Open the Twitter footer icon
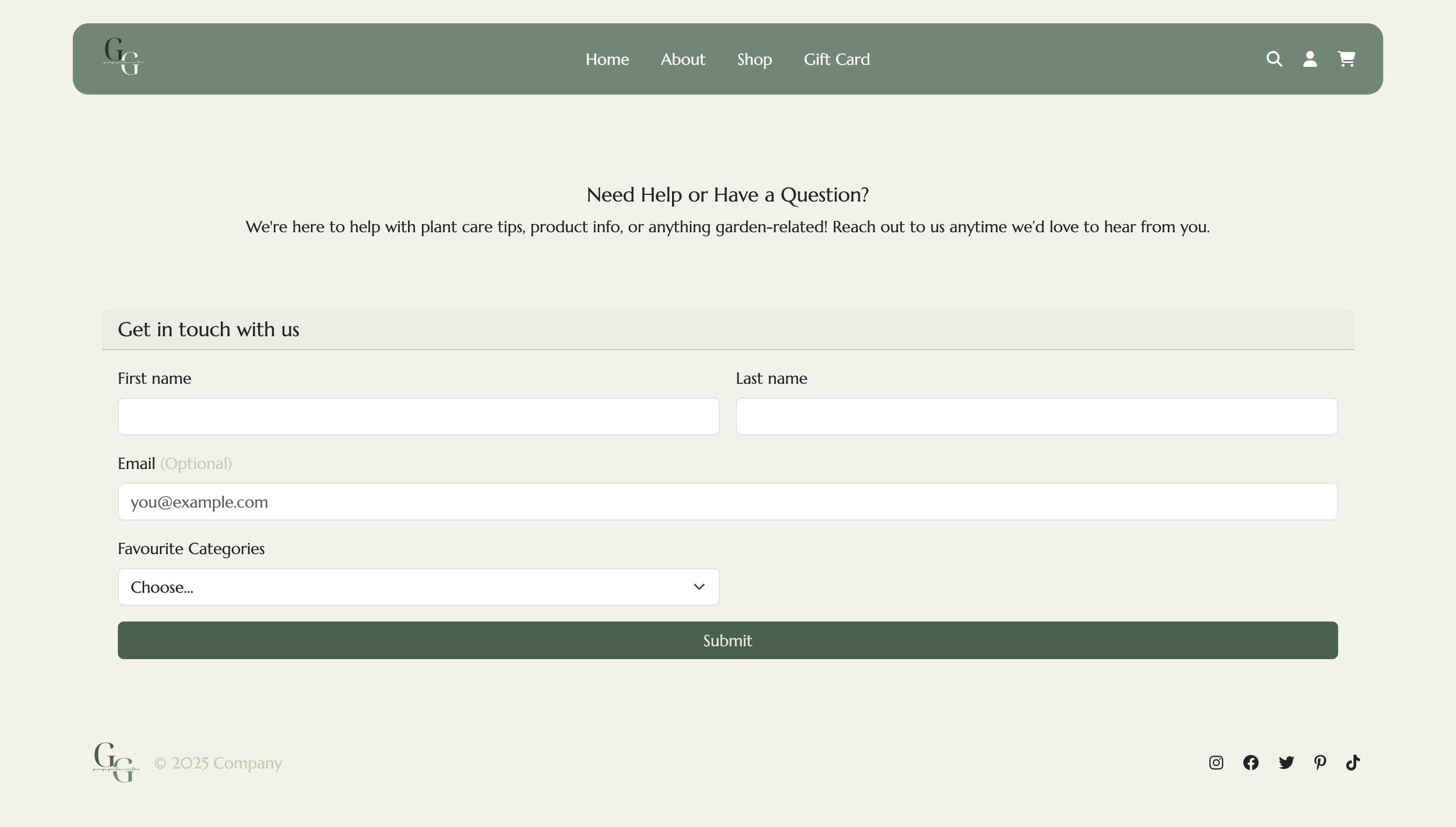Screen dimensions: 1456x827 [x=1286, y=762]
